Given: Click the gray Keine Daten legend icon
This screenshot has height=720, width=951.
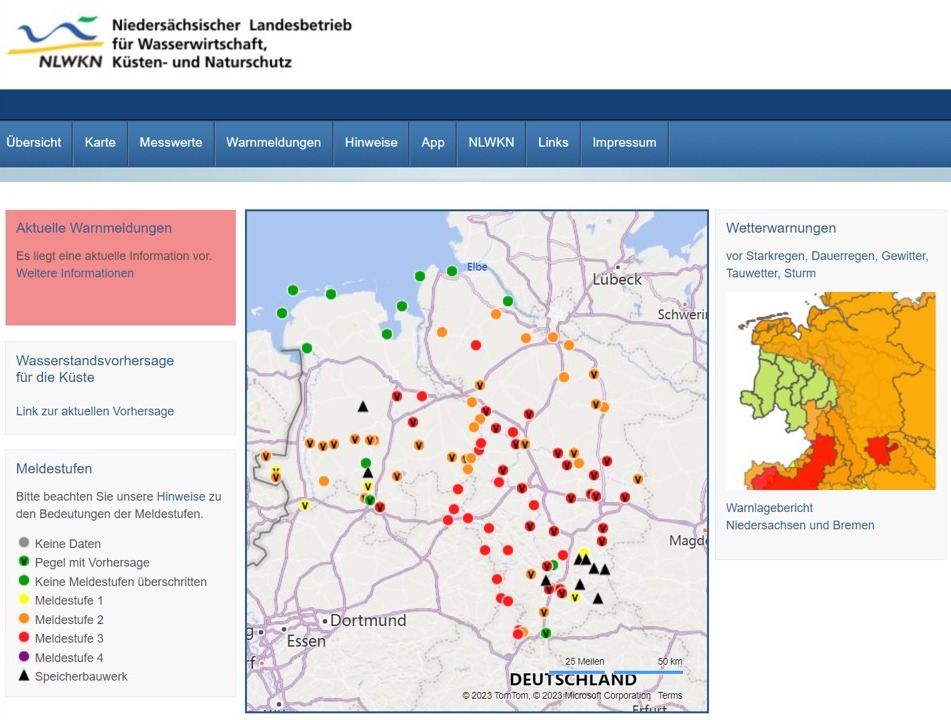Looking at the screenshot, I should click(x=24, y=543).
